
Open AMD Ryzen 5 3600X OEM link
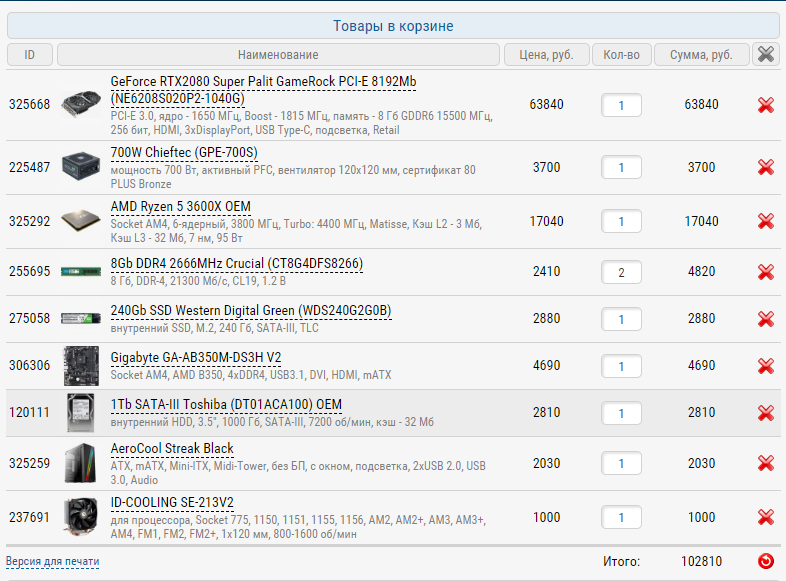point(180,207)
